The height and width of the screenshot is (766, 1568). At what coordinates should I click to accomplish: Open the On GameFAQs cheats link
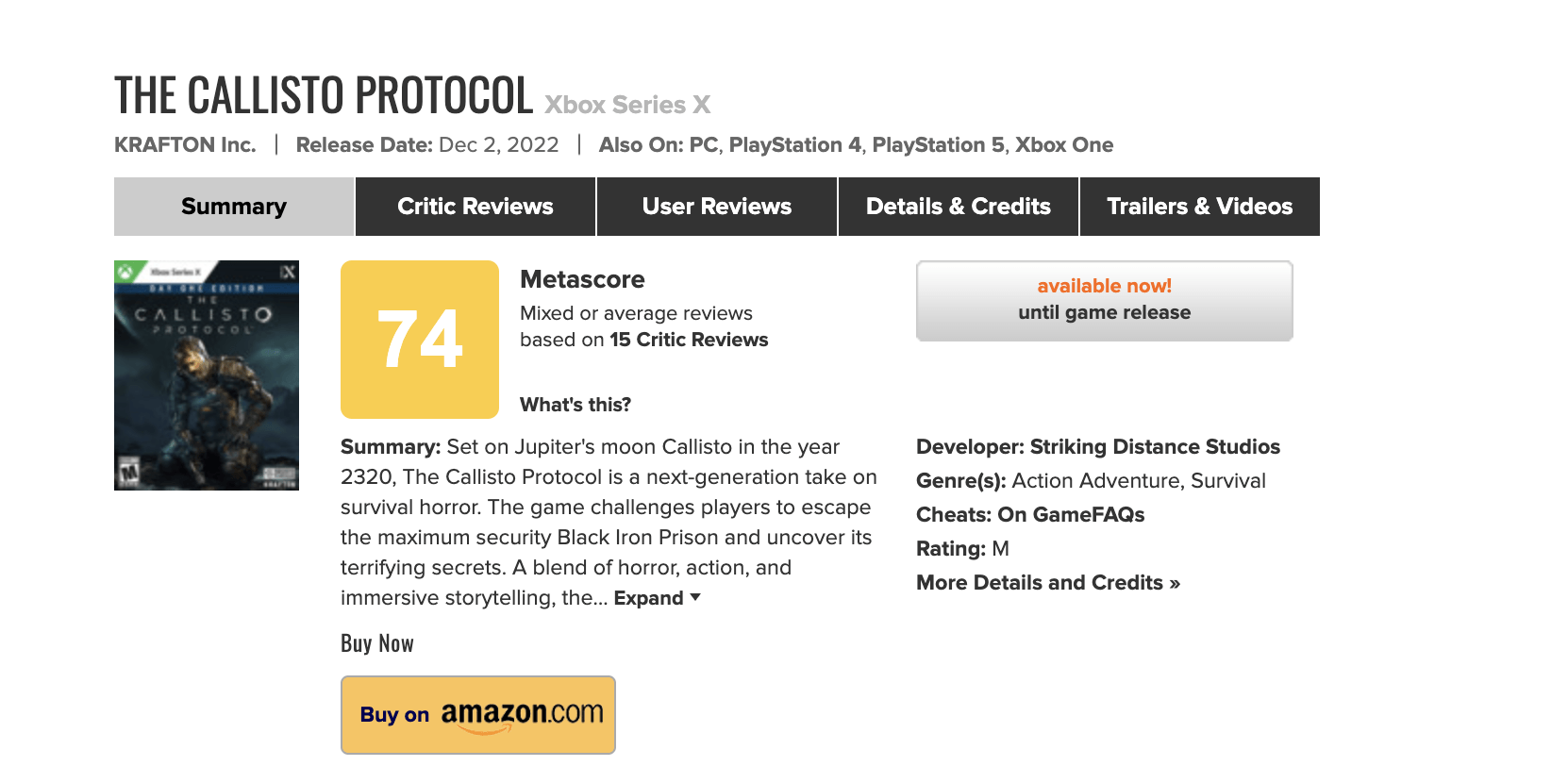pyautogui.click(x=1071, y=515)
